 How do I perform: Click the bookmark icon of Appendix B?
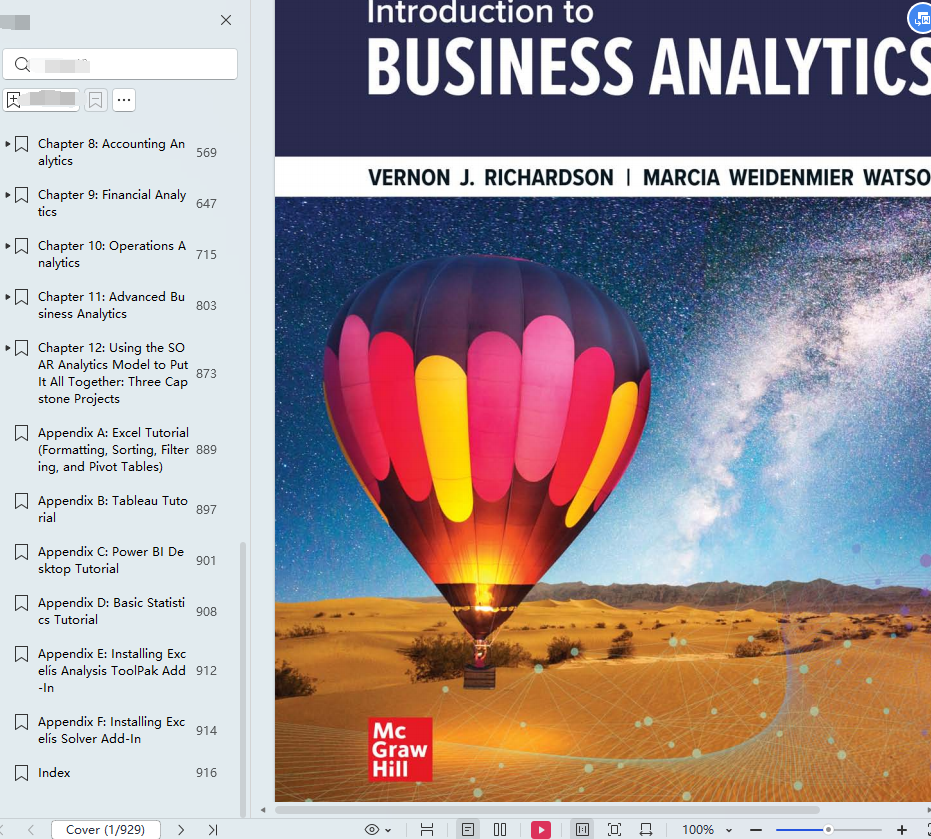point(21,502)
